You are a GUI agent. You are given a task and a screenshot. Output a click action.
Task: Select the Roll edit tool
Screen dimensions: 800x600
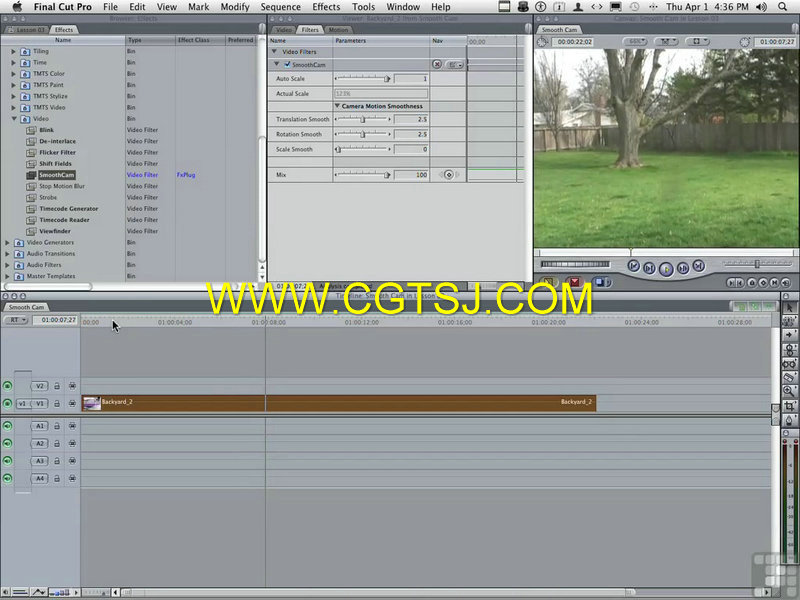tap(789, 349)
